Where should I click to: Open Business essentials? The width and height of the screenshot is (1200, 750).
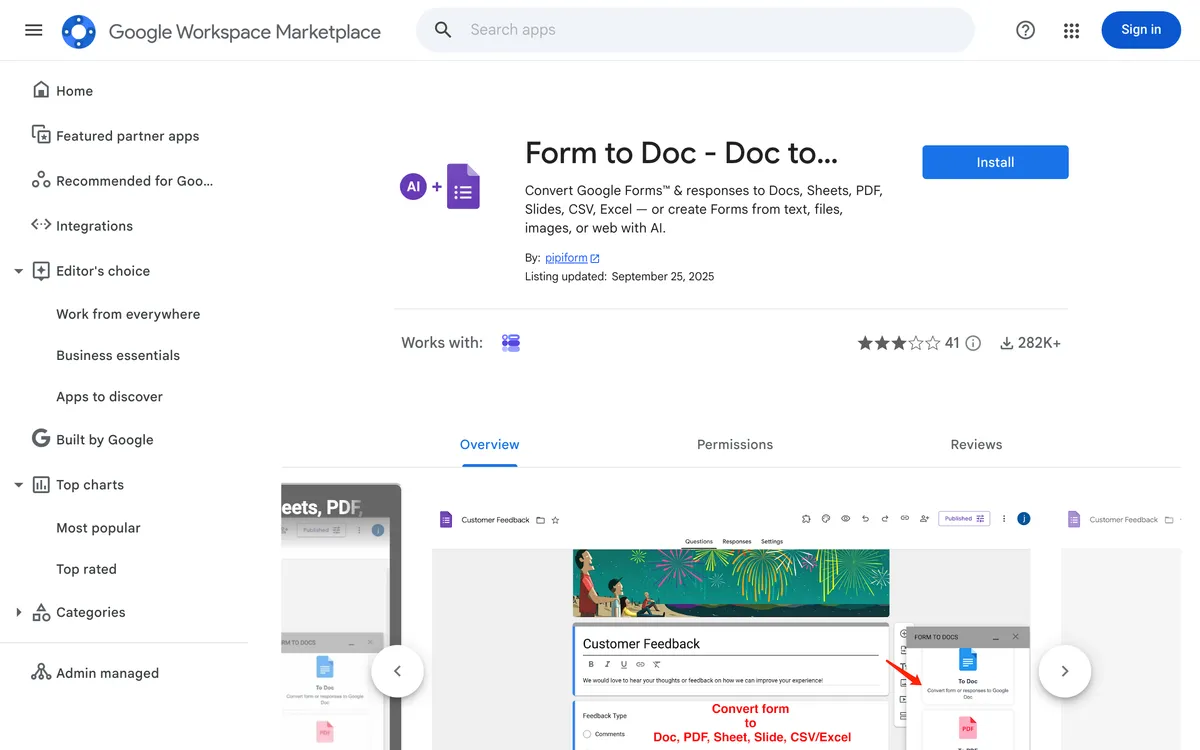click(x=118, y=355)
